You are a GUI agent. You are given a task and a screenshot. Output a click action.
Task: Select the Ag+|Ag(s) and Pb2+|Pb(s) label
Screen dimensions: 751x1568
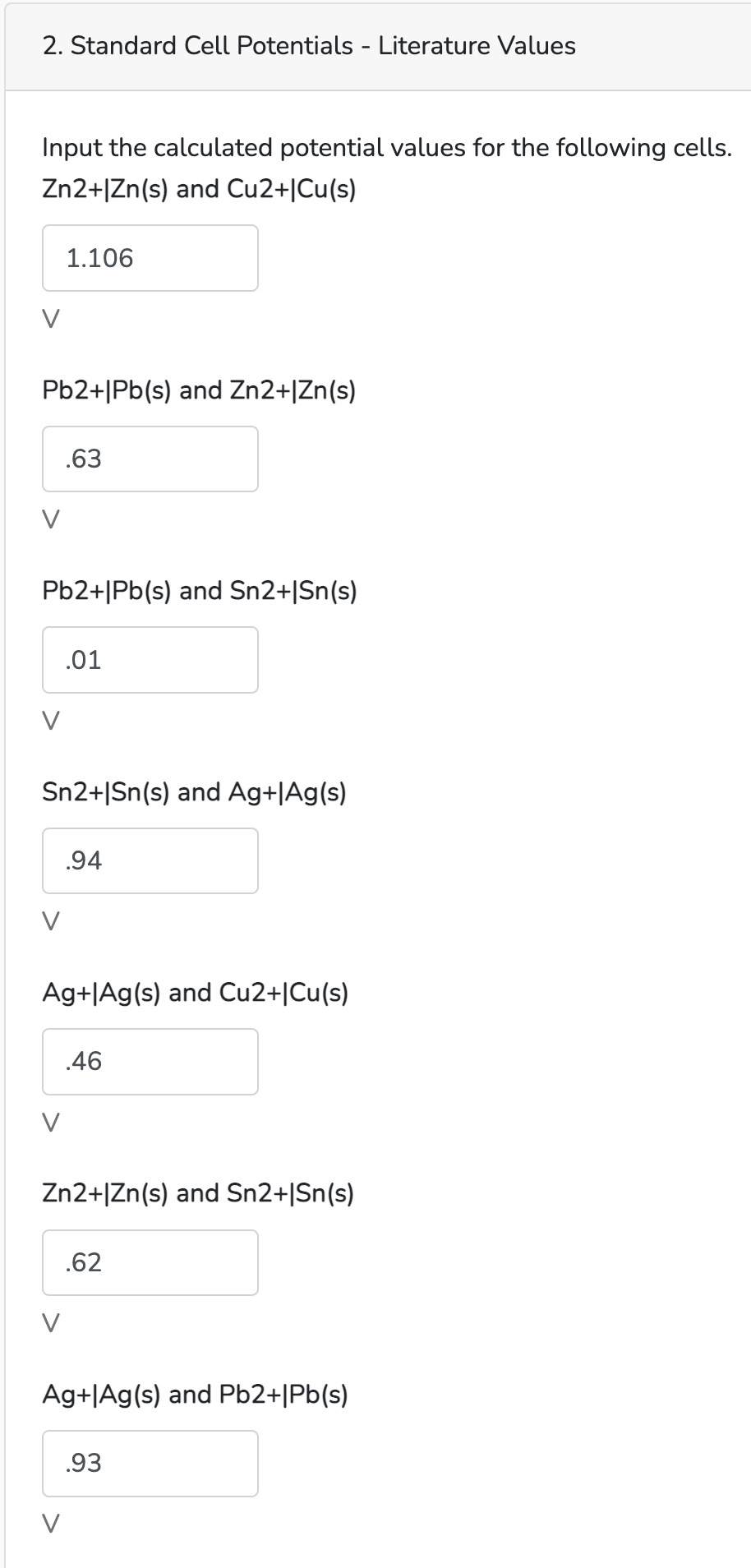pyautogui.click(x=195, y=1395)
